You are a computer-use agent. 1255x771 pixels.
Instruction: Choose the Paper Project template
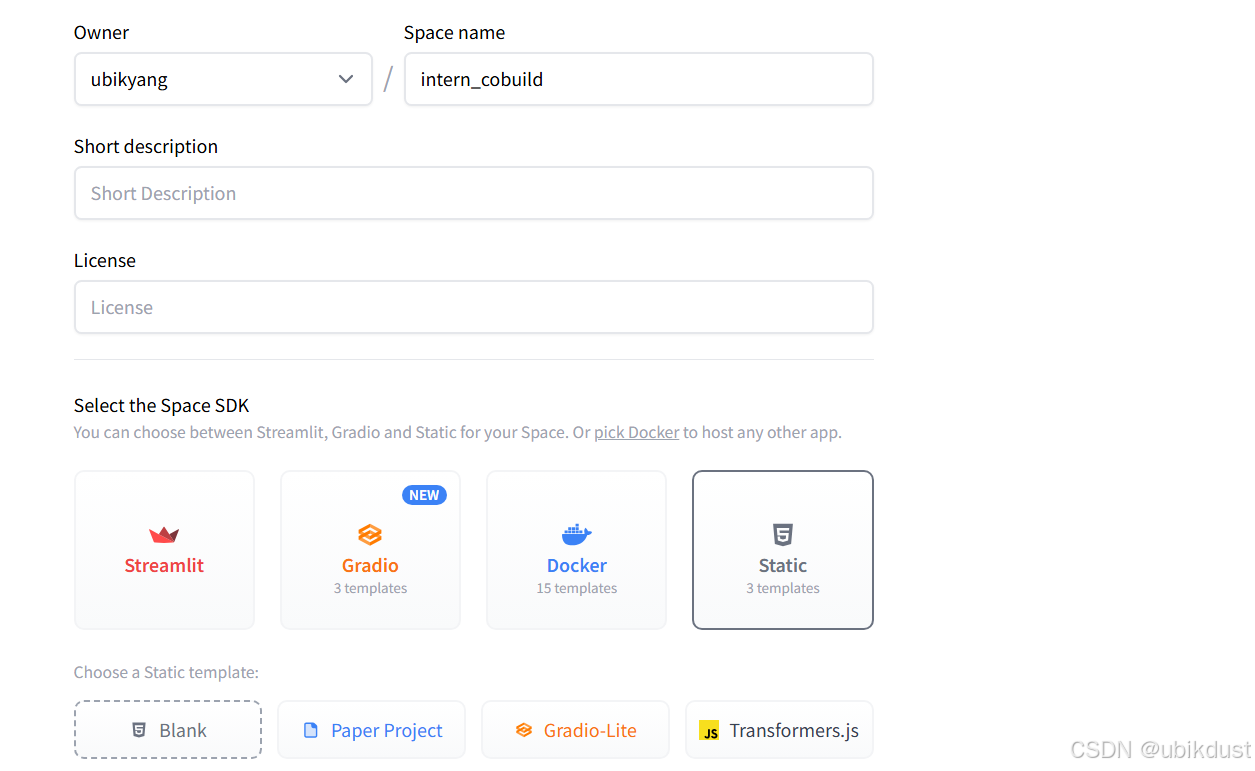371,730
